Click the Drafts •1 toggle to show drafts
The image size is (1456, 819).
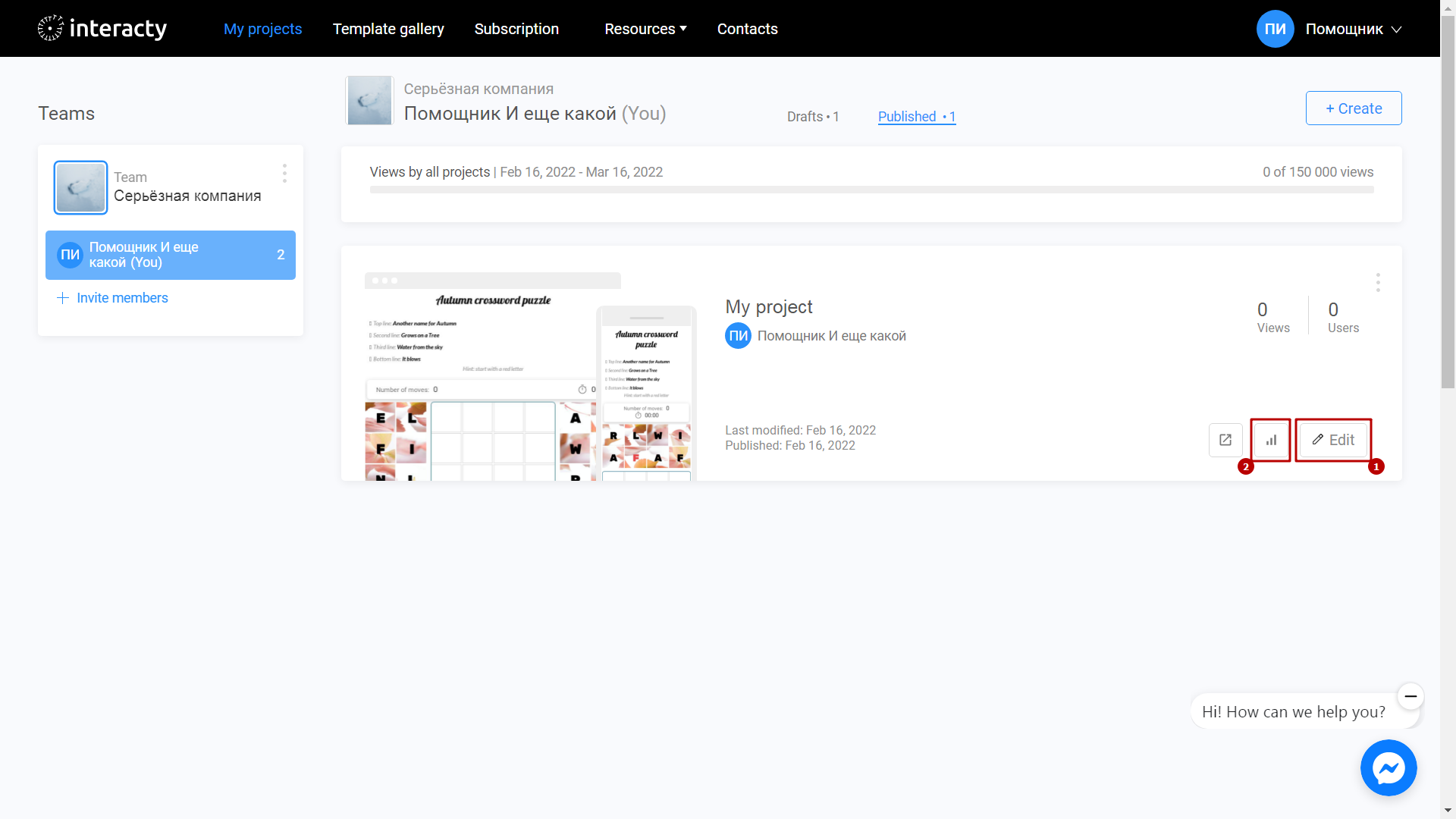814,117
